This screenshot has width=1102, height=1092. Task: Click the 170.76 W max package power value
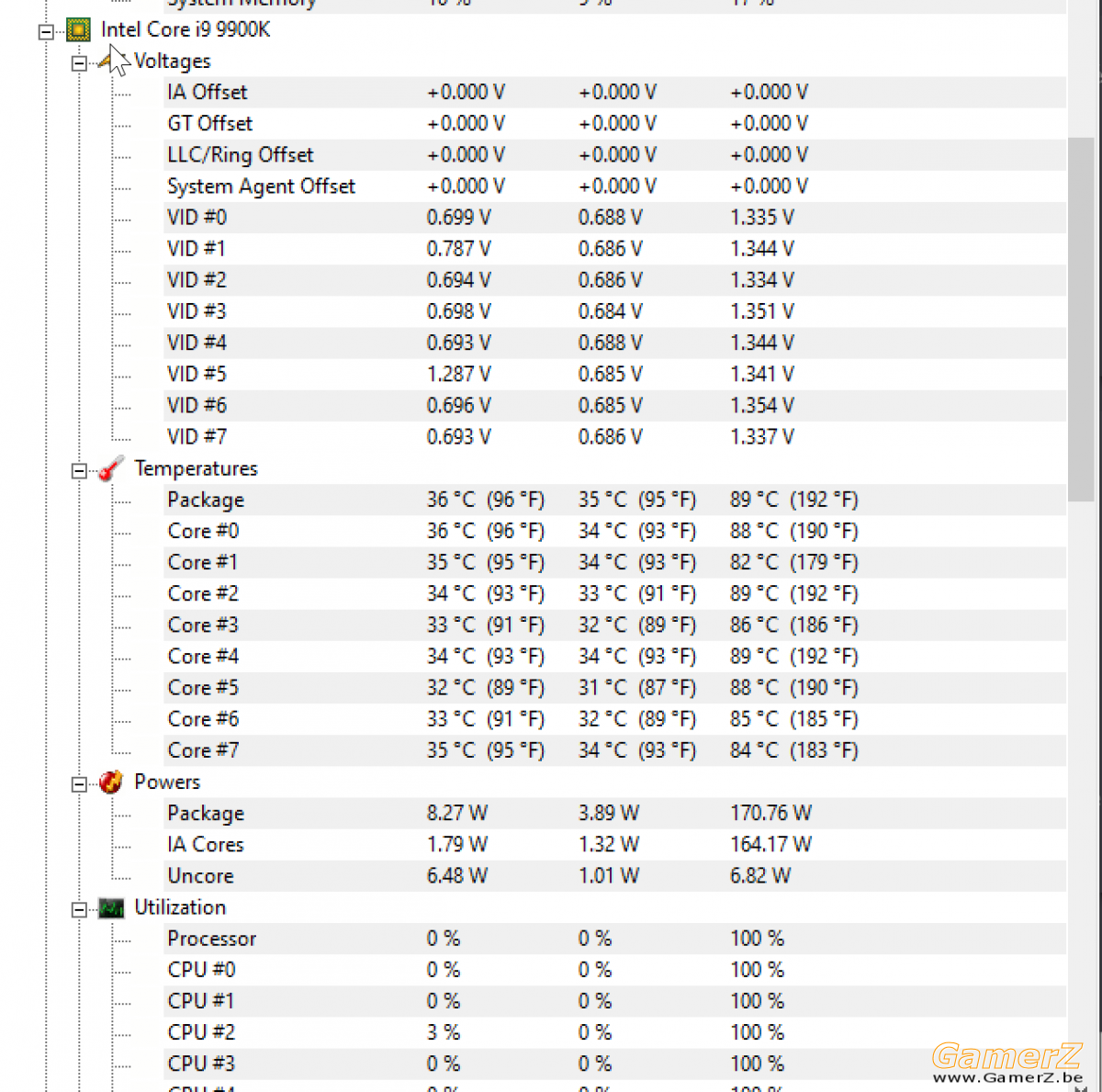pyautogui.click(x=770, y=813)
